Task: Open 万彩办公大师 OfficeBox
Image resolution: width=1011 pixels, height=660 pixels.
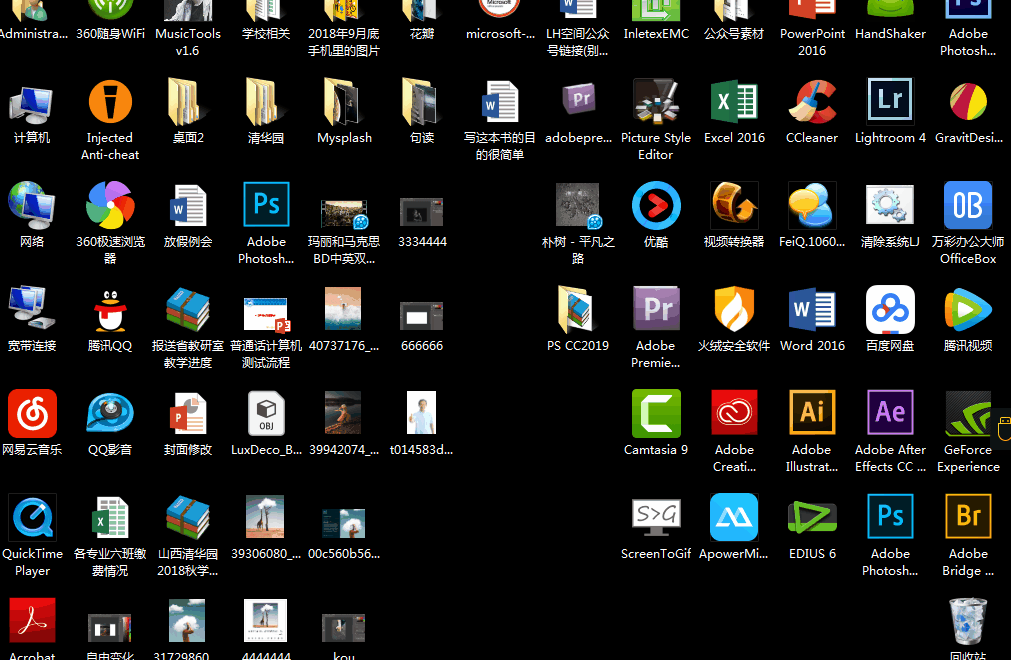Action: pos(968,206)
